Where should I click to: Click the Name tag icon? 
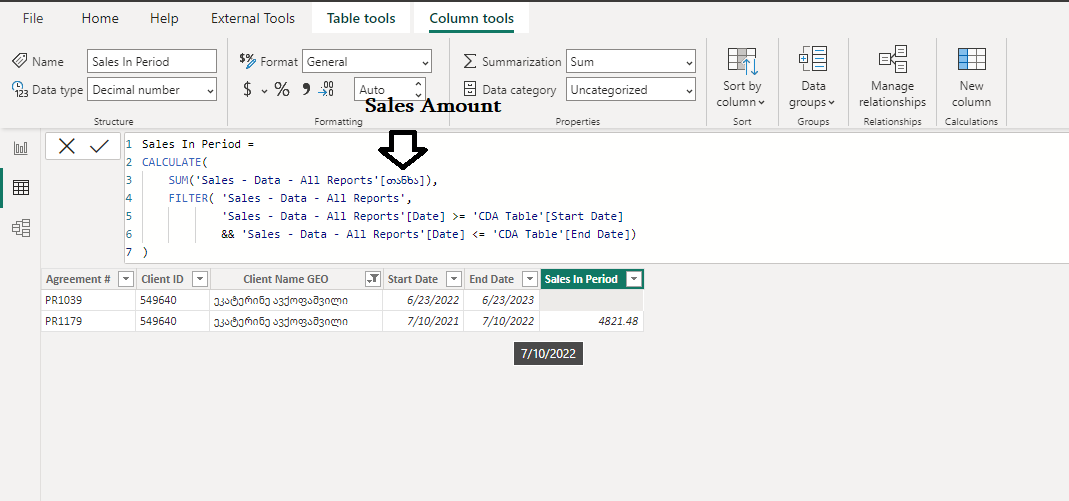pyautogui.click(x=20, y=61)
